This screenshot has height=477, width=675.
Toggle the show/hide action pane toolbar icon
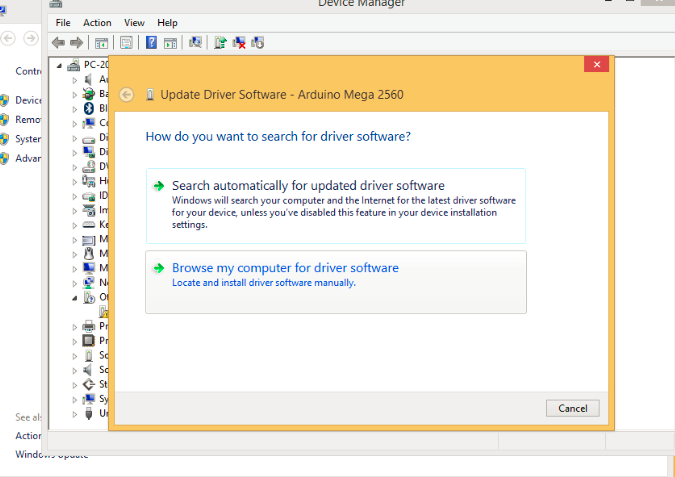click(170, 43)
